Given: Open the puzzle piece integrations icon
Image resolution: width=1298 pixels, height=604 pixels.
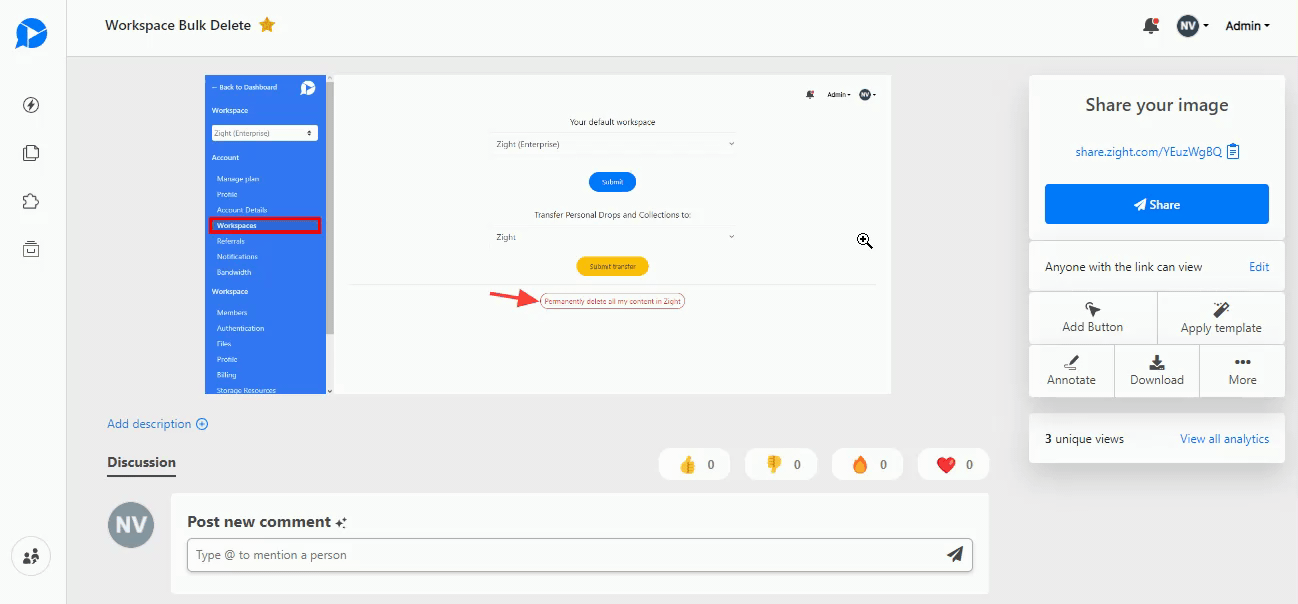Looking at the screenshot, I should [31, 201].
